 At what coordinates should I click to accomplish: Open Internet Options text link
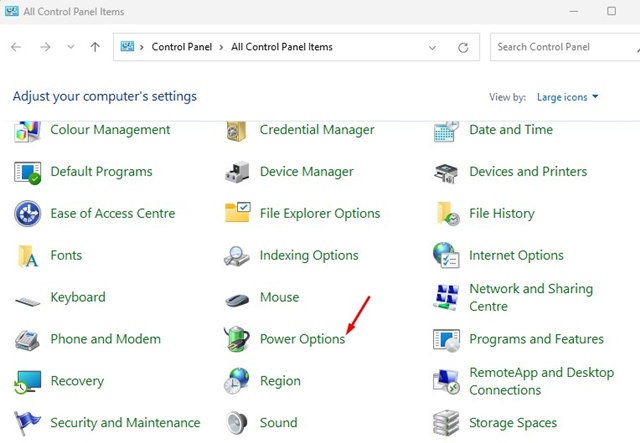click(x=516, y=256)
